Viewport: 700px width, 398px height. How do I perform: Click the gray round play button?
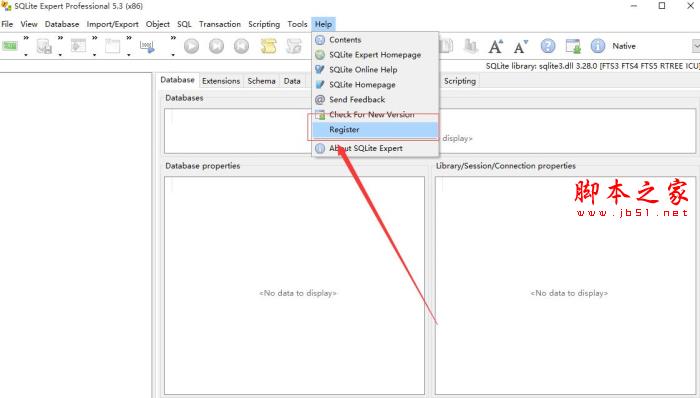point(192,46)
